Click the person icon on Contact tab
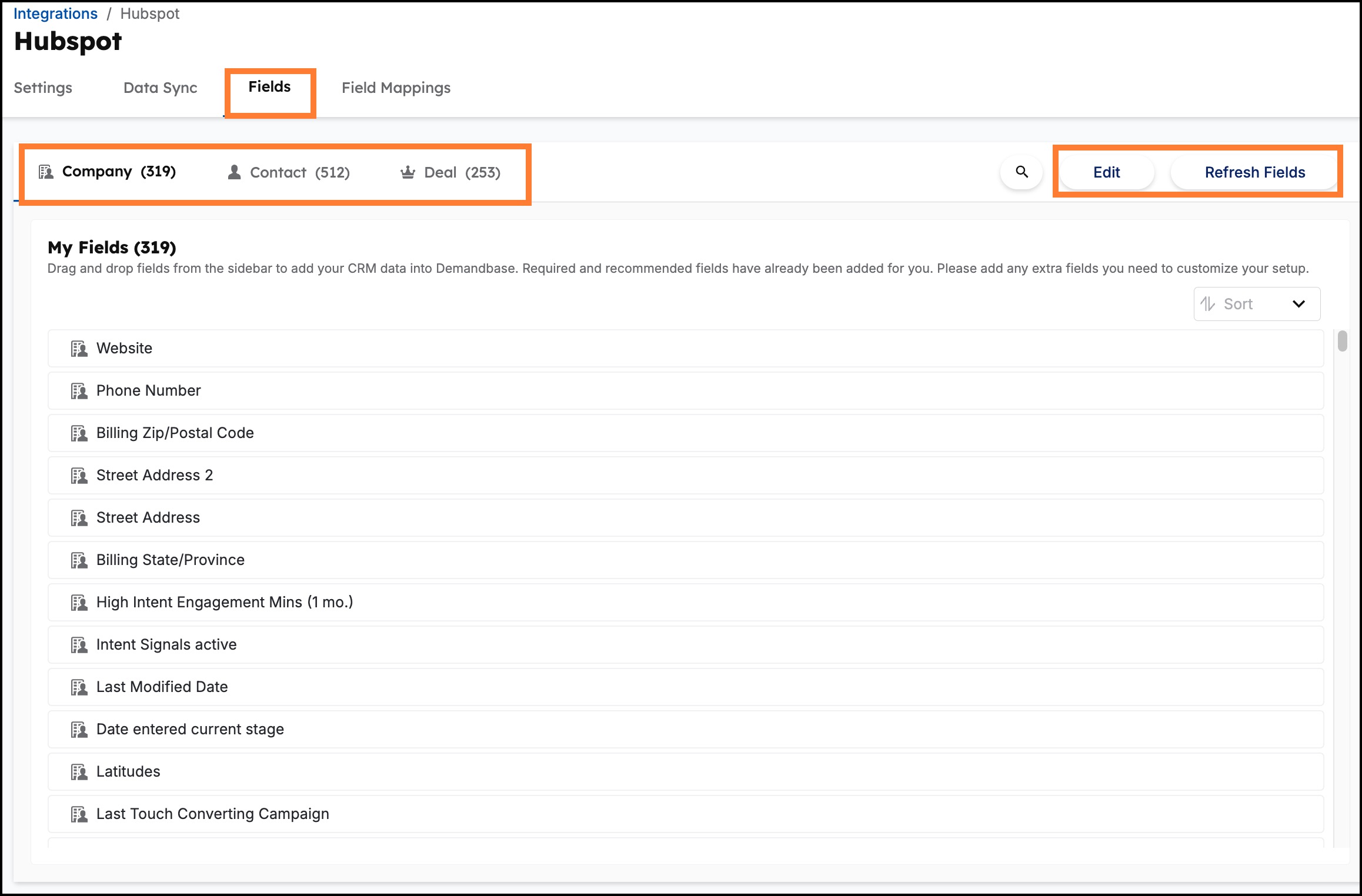The width and height of the screenshot is (1362, 896). pyautogui.click(x=234, y=172)
